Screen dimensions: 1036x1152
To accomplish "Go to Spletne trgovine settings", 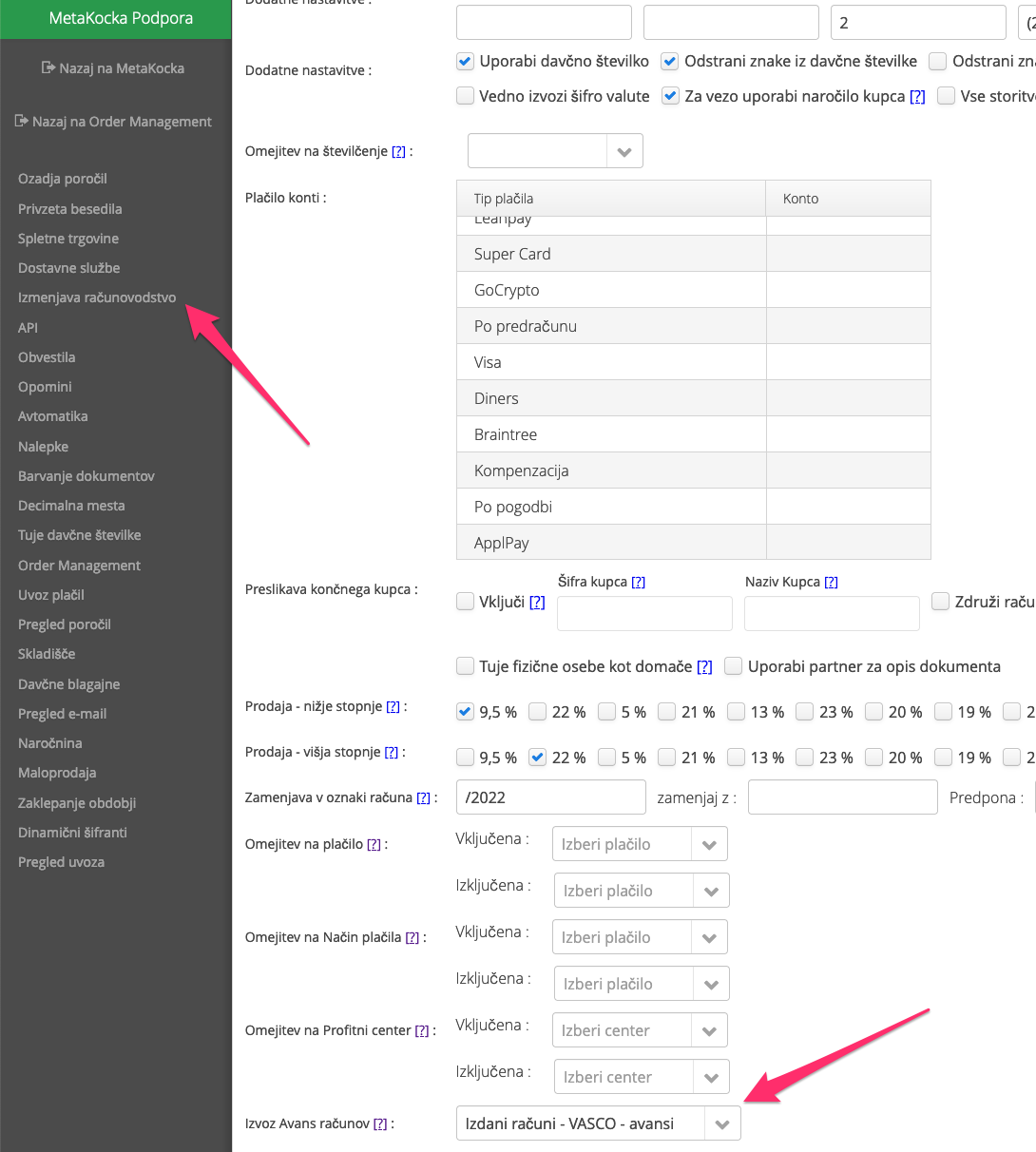I will 68,239.
